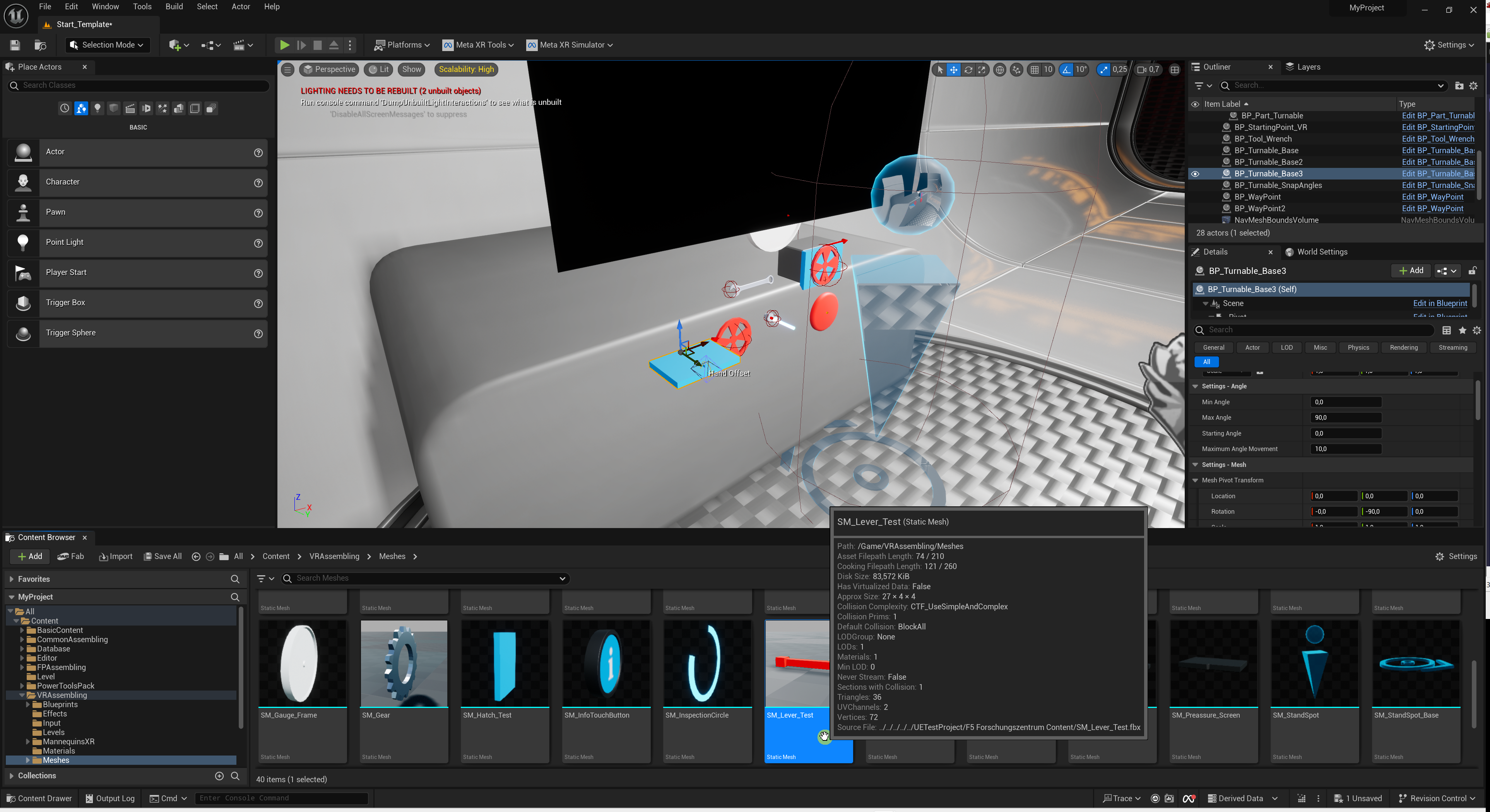Toggle the rotation angle snapping button
Viewport: 1490px width, 812px height.
click(1066, 69)
